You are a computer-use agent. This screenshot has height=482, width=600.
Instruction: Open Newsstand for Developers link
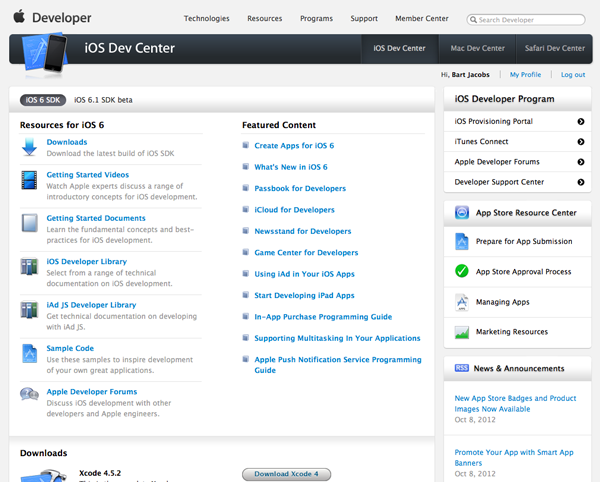tap(303, 231)
